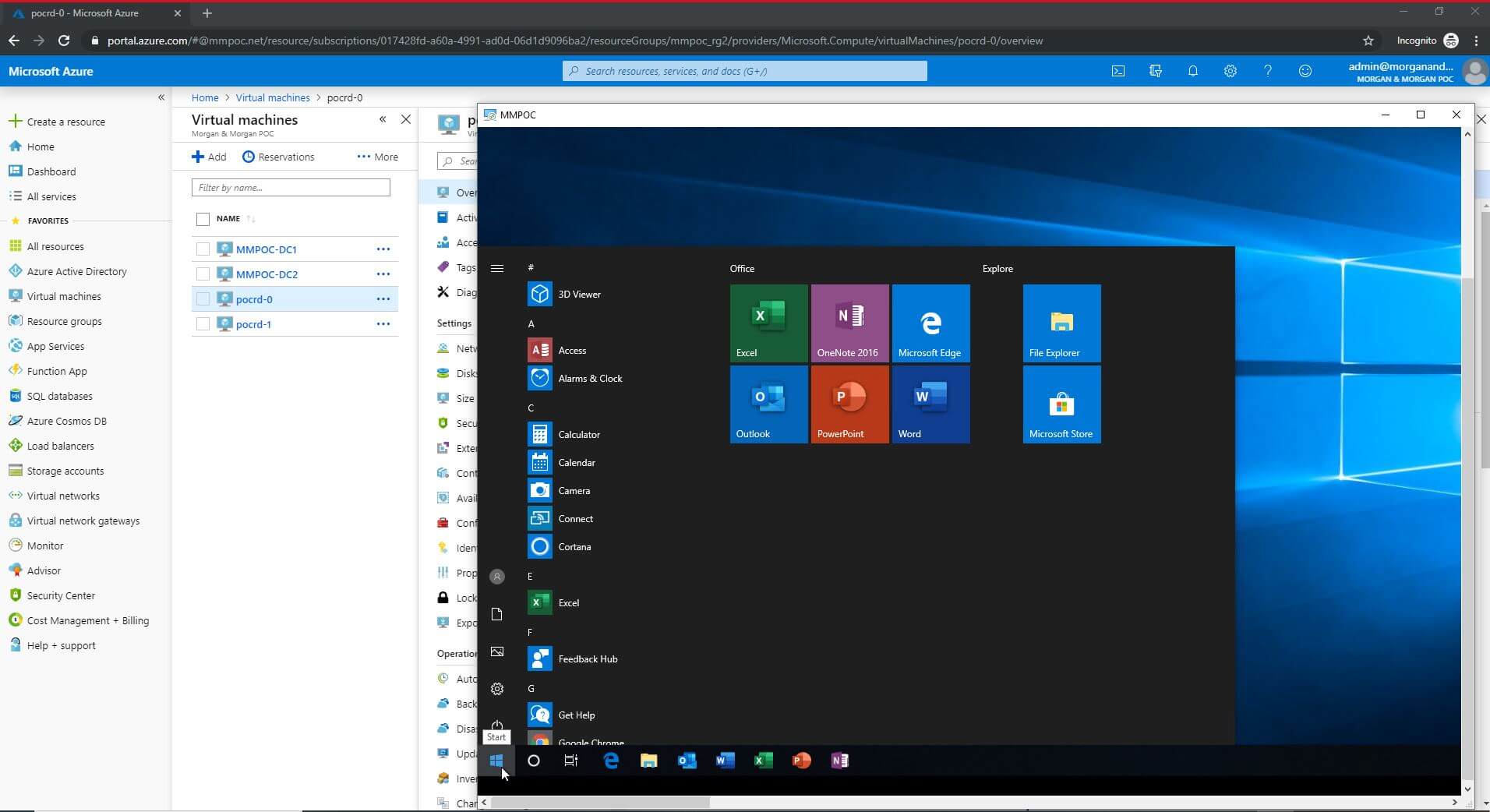Select Virtual machines in Azure sidebar
Image resolution: width=1490 pixels, height=812 pixels.
coord(55,296)
